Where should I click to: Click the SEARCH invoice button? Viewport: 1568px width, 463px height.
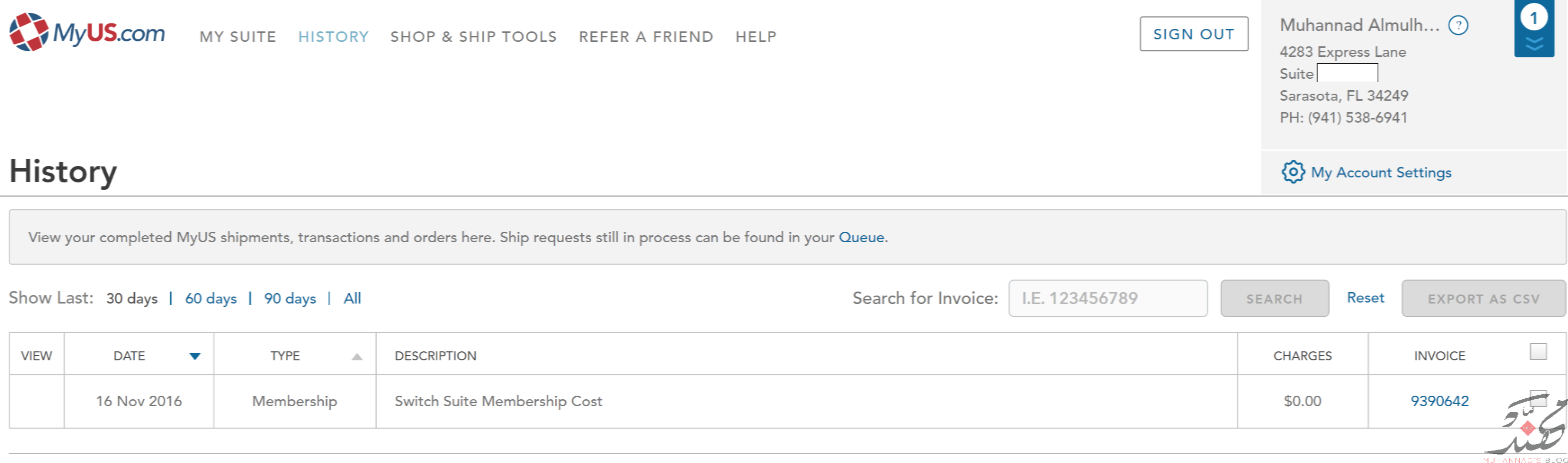pos(1275,299)
